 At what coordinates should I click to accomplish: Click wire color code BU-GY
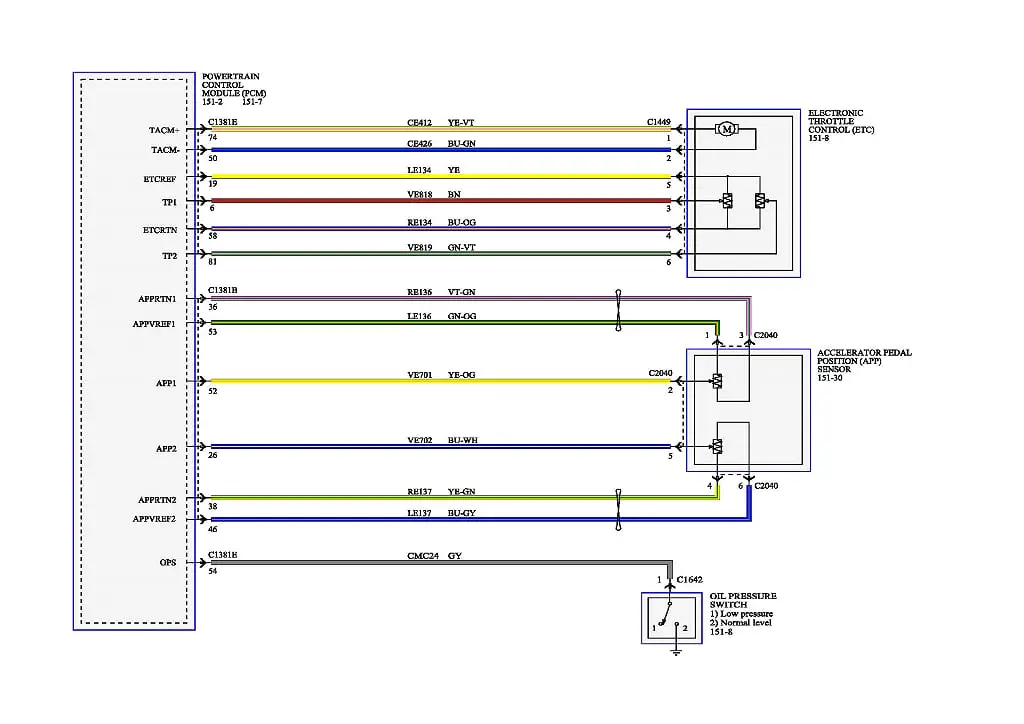[x=462, y=513]
